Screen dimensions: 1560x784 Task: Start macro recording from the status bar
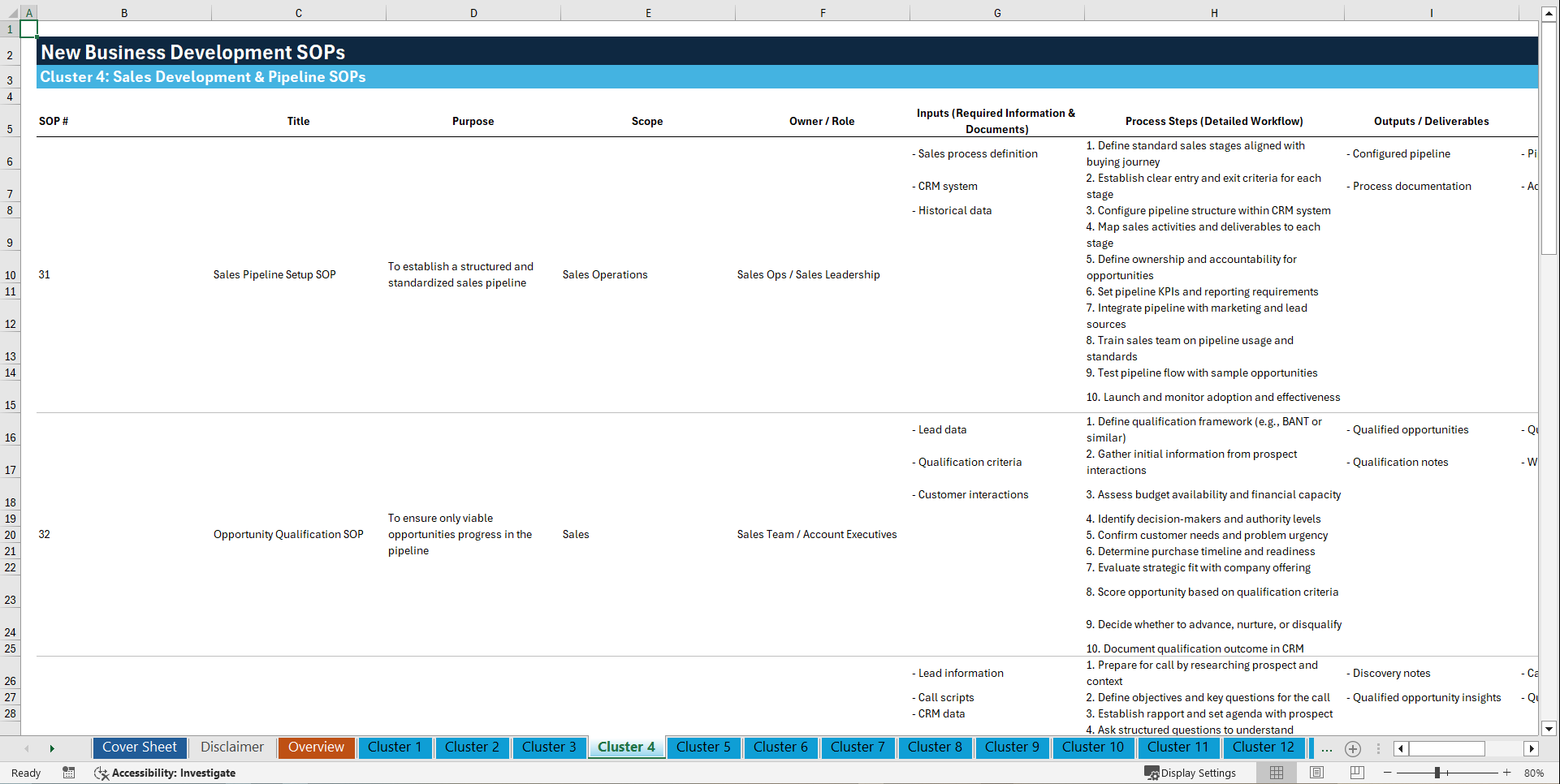[x=69, y=773]
